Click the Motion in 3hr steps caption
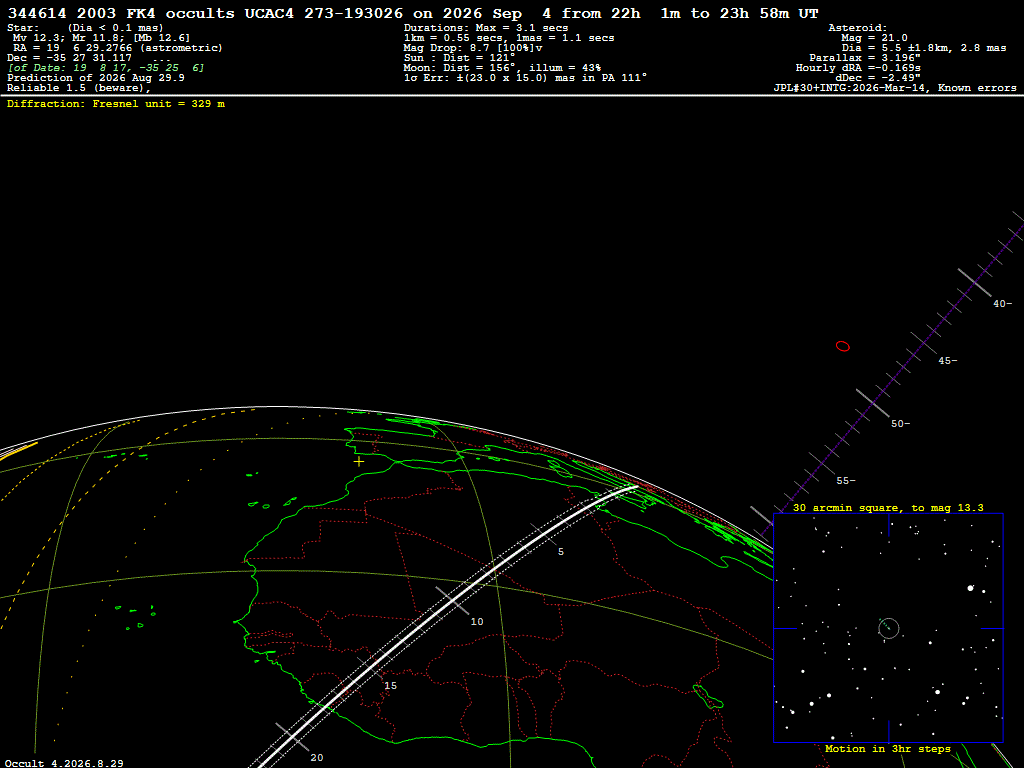 [888, 748]
